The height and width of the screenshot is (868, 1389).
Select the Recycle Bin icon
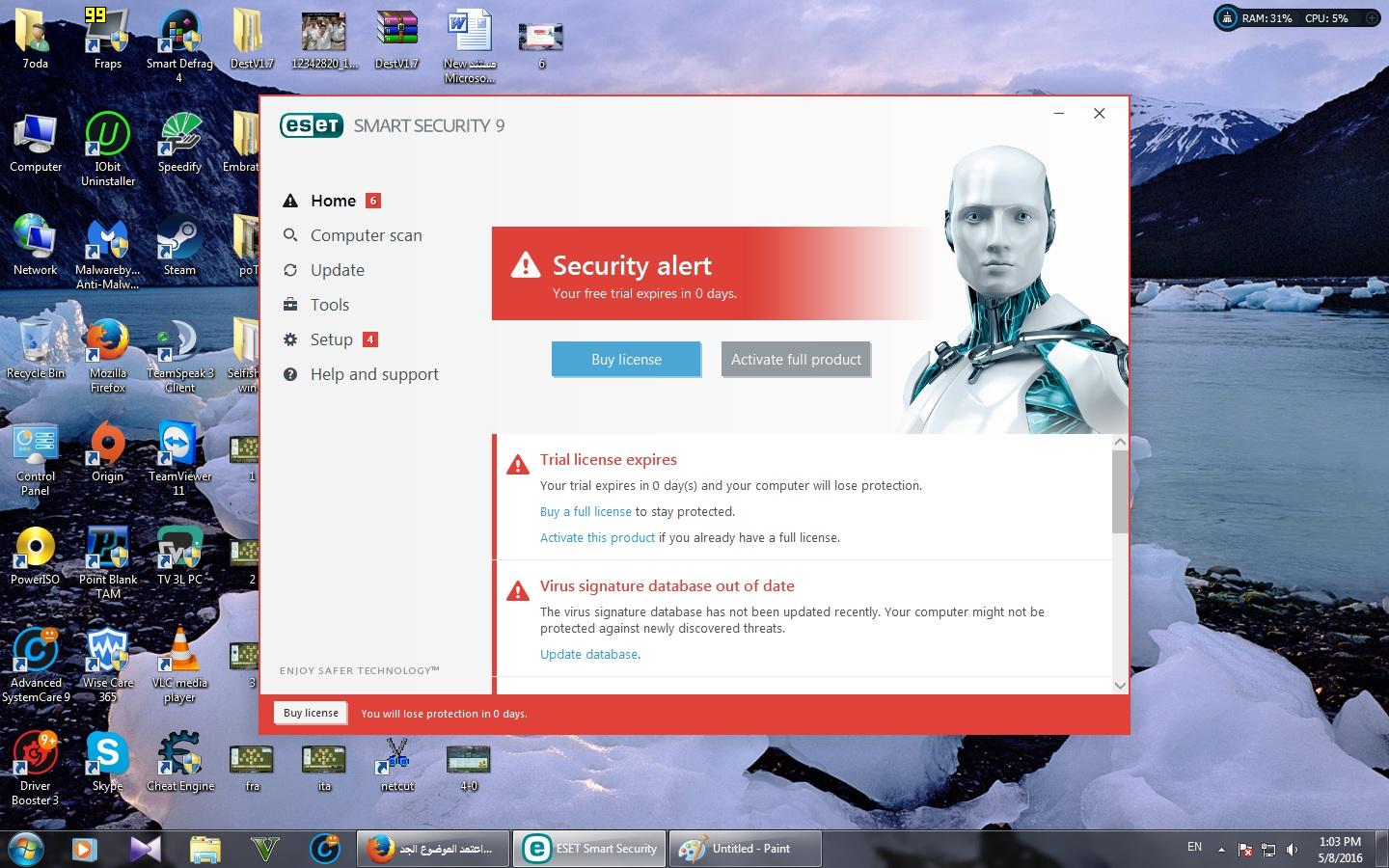click(35, 348)
